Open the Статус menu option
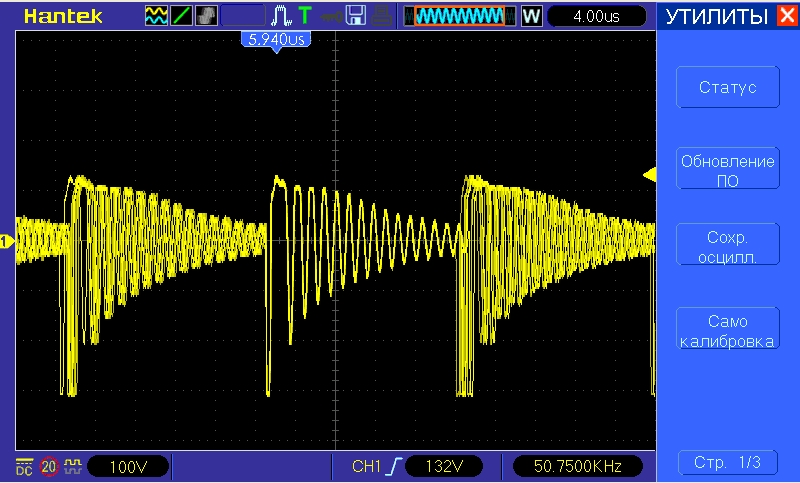800x483 pixels. click(x=727, y=87)
